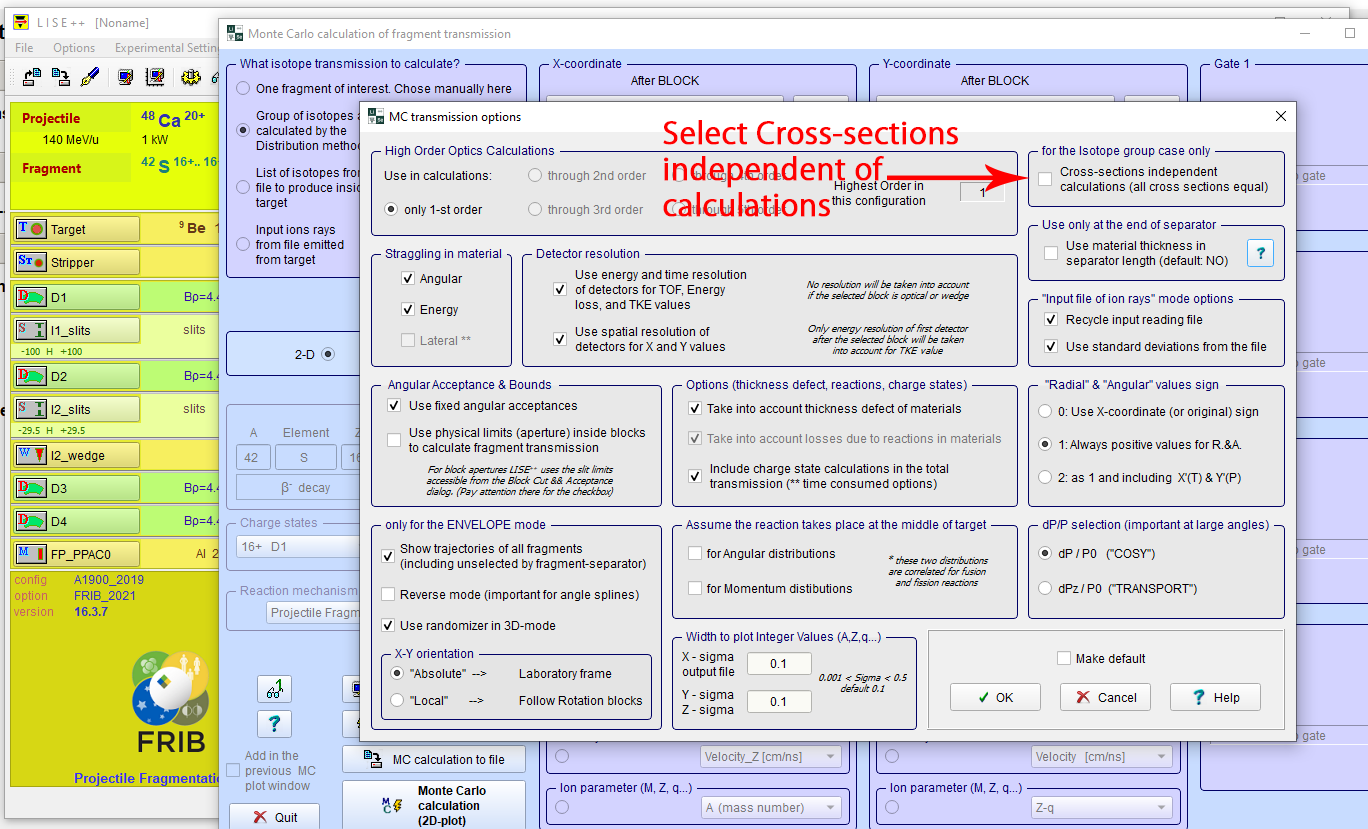Open the I2_wedge block

click(76, 455)
